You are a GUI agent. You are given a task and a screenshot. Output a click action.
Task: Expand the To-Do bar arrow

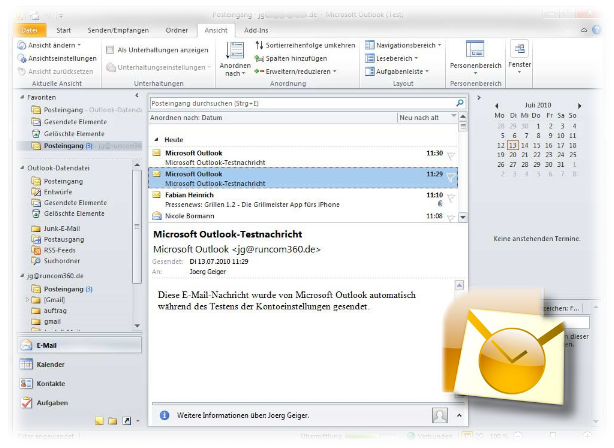click(479, 98)
